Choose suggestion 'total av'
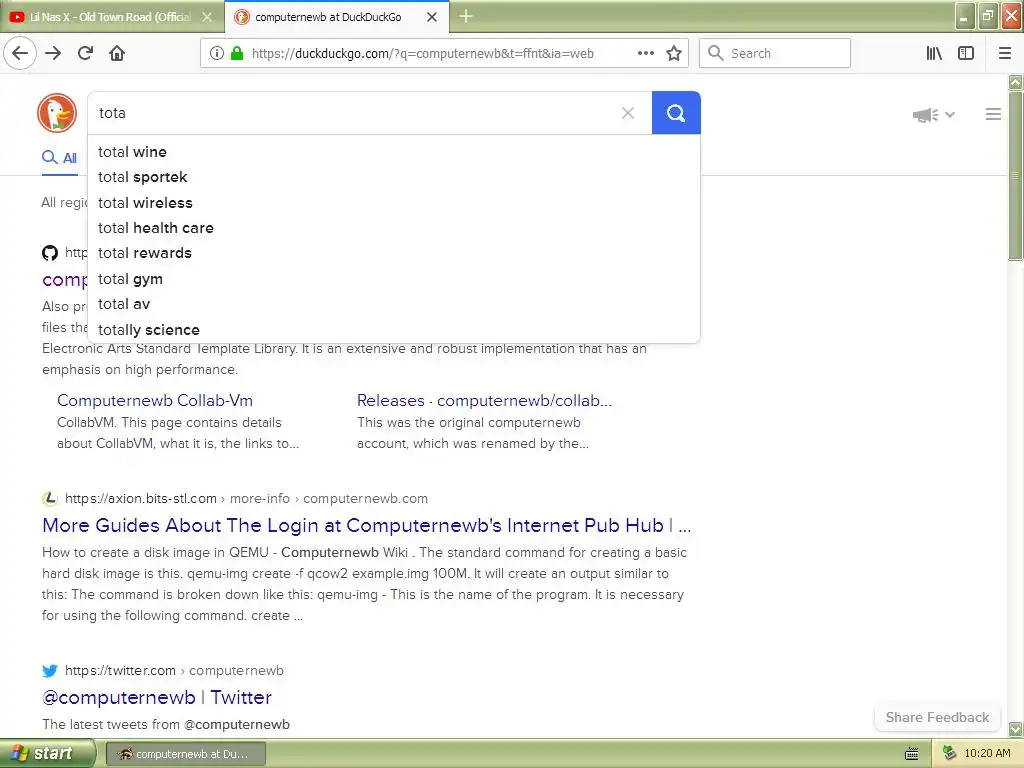The height and width of the screenshot is (768, 1024). tap(394, 304)
